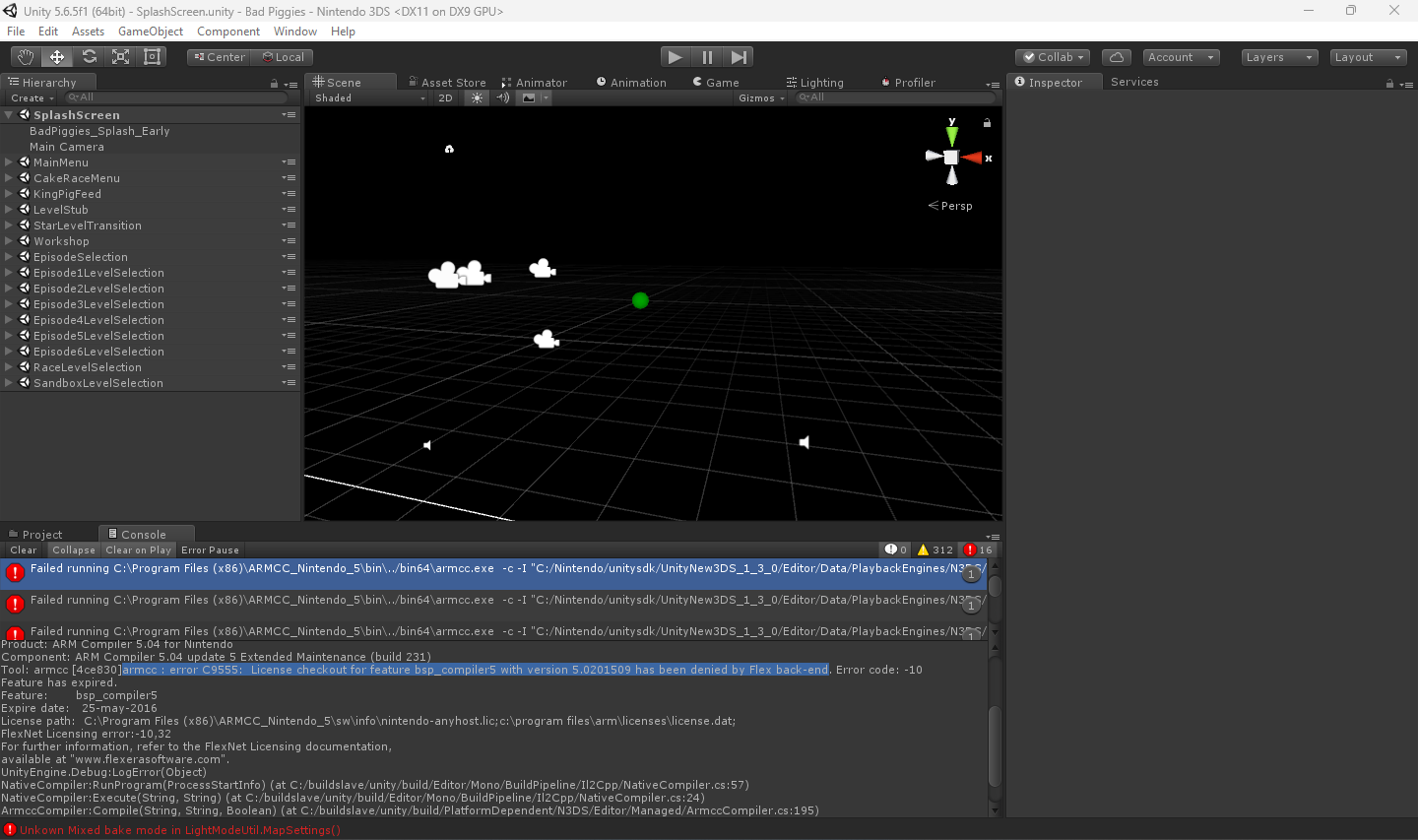Expand the CakeRaceMenu scene
Screen dimensions: 1418x840
9,178
